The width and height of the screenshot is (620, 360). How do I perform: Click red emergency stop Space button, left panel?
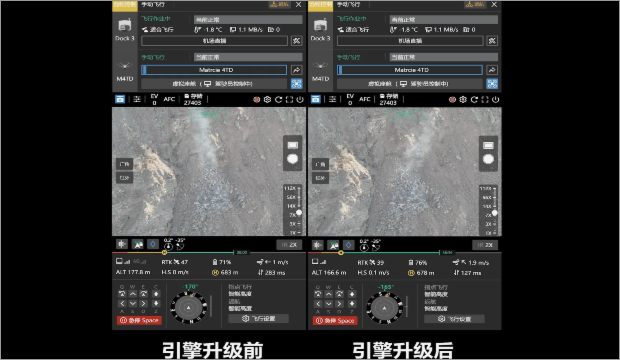point(139,320)
